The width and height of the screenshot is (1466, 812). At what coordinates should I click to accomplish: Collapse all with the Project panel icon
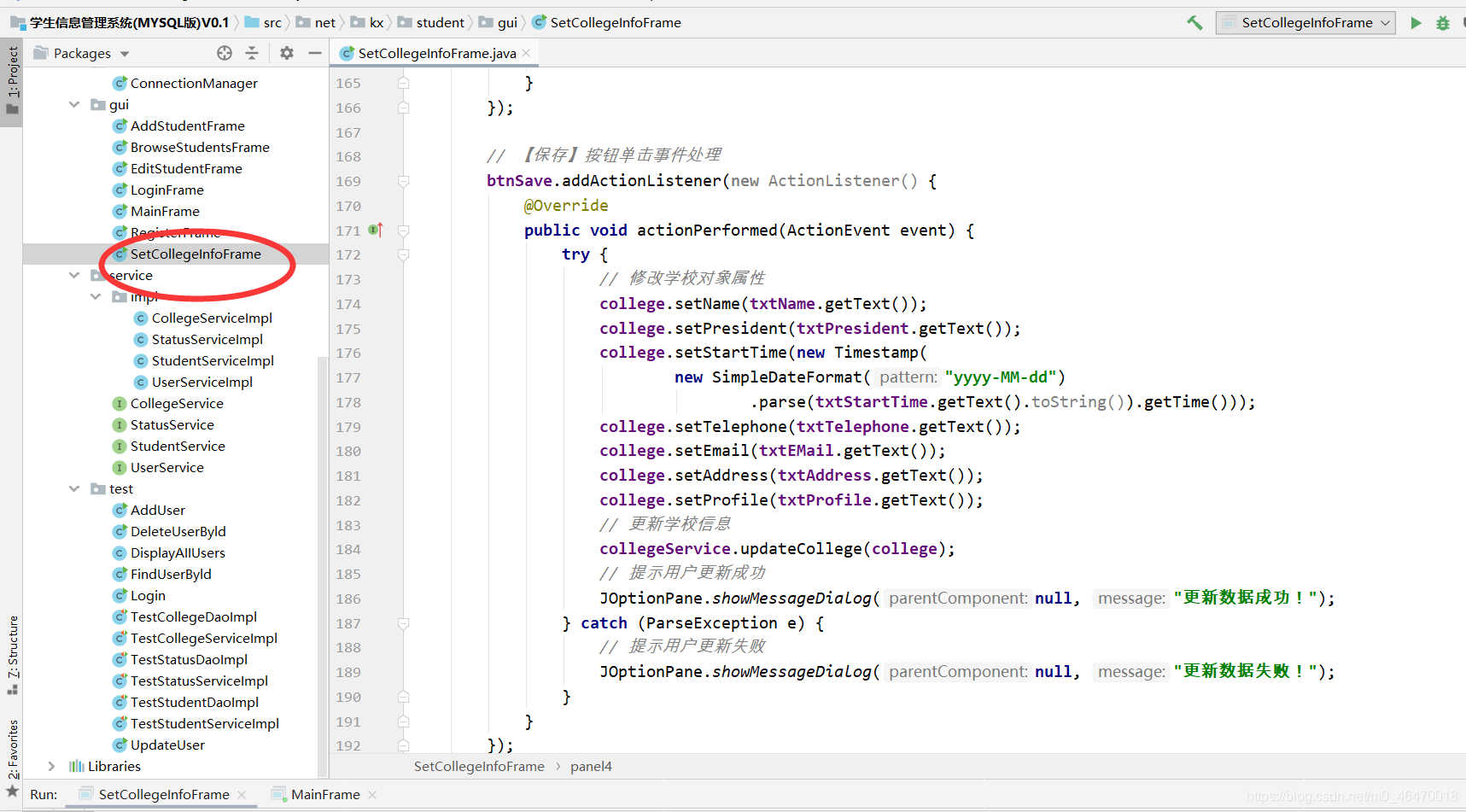click(x=252, y=53)
